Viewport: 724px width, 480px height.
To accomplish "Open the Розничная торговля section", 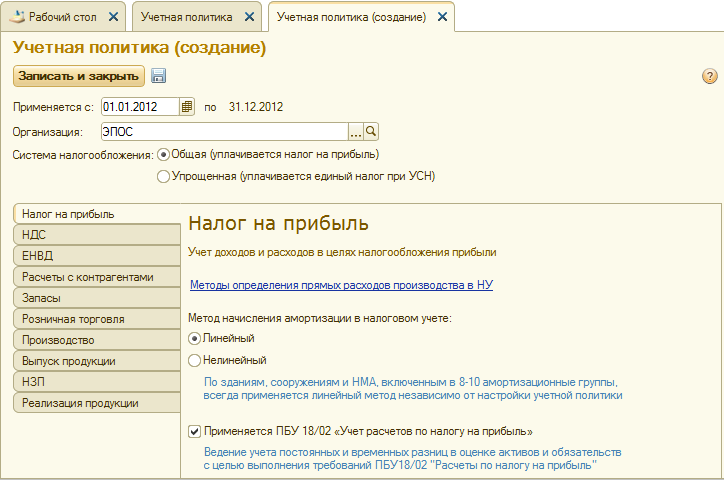I will pos(97,319).
